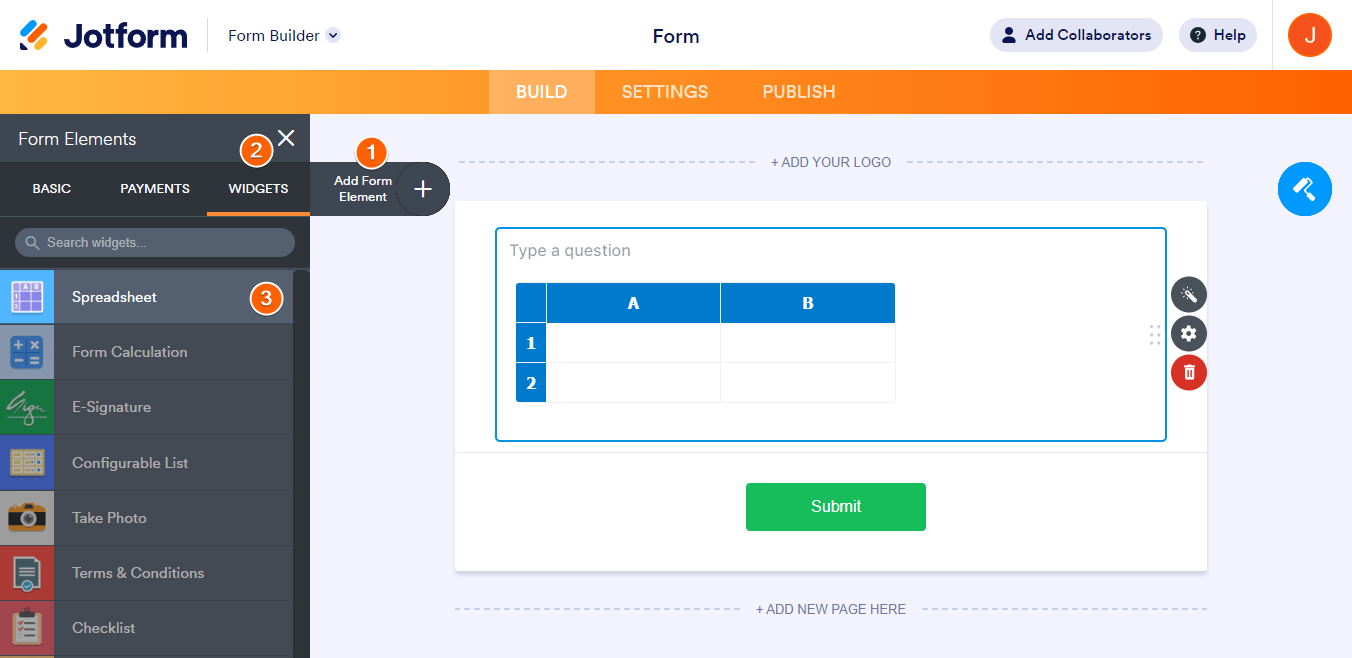Click the Spreadsheet widget icon
This screenshot has height=658, width=1352.
(x=27, y=297)
